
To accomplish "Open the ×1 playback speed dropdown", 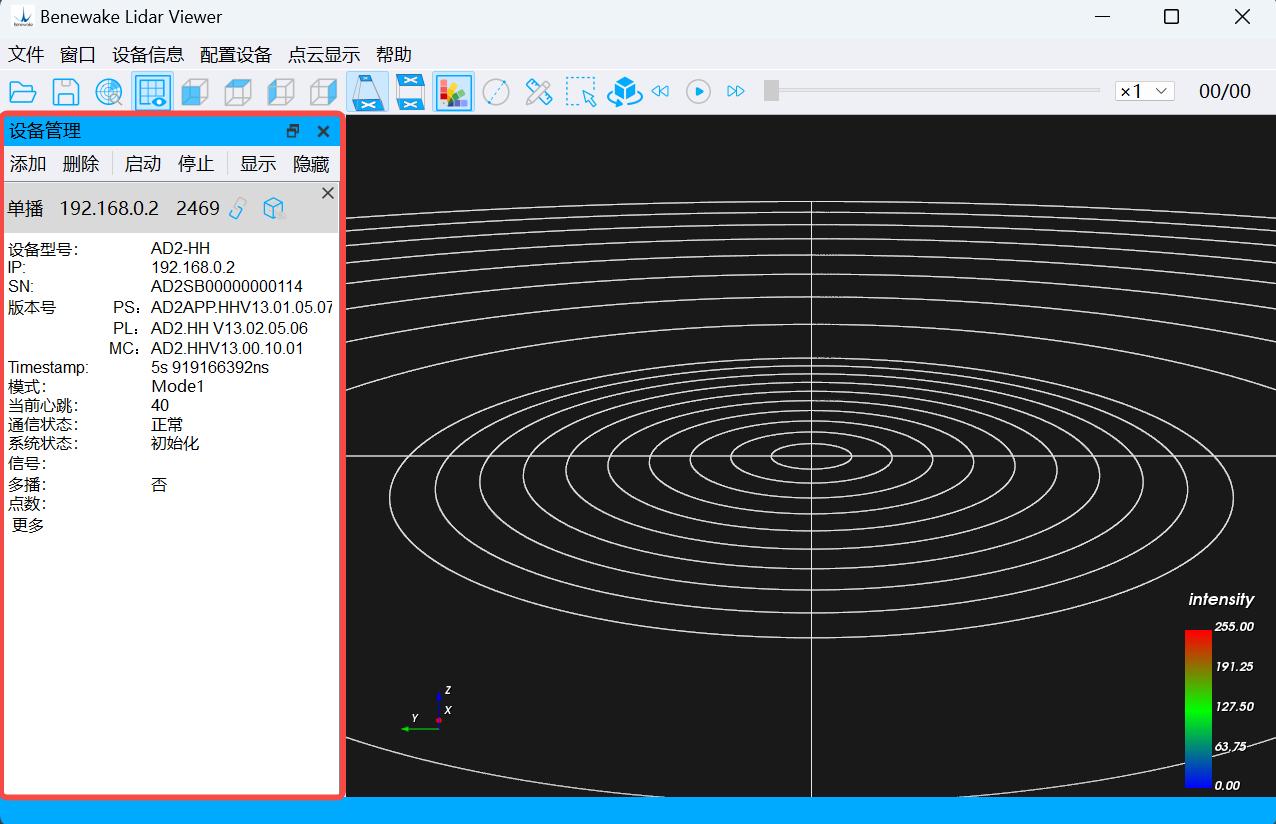I will click(1144, 91).
